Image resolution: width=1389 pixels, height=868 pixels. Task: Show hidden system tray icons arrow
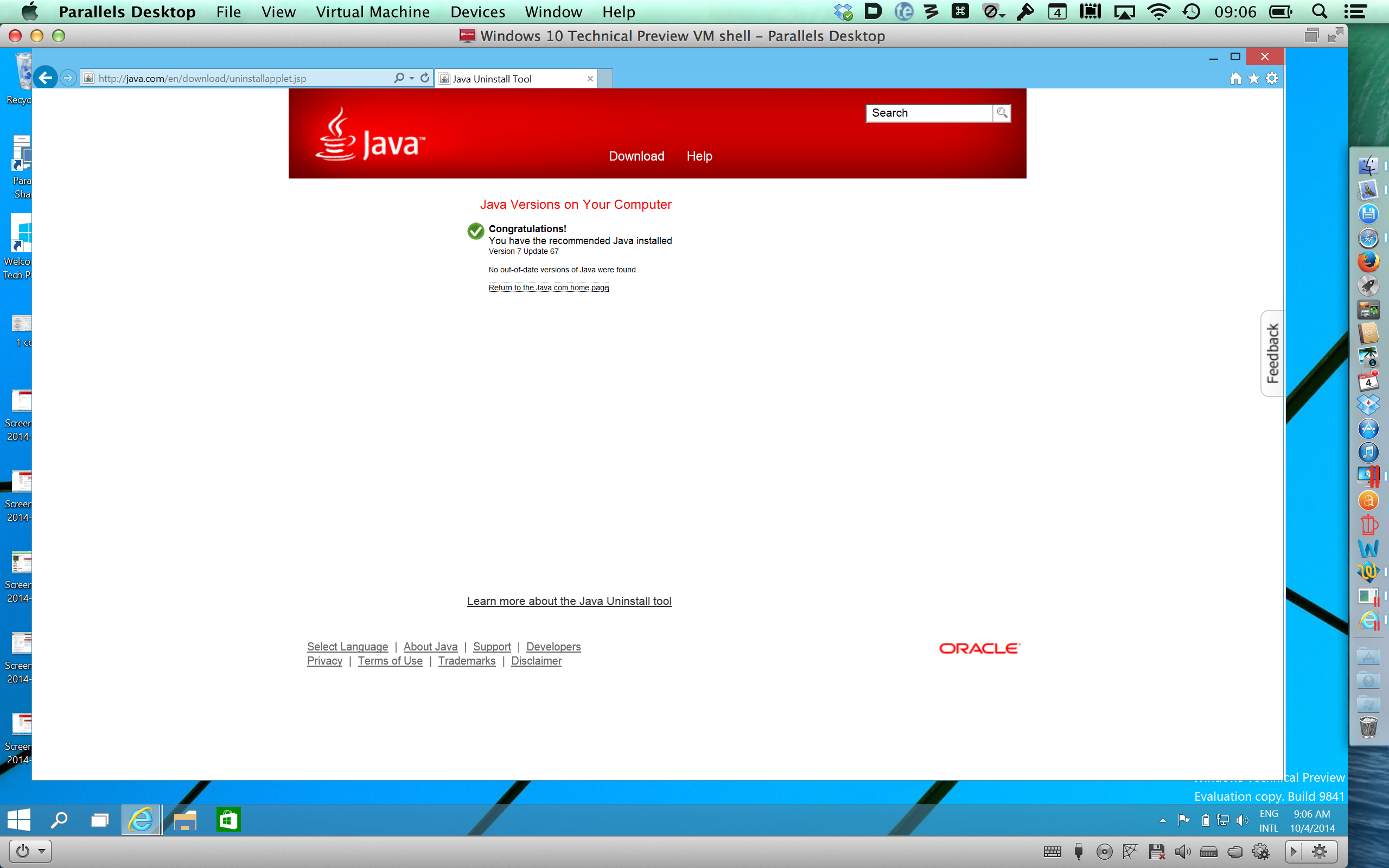click(x=1163, y=820)
